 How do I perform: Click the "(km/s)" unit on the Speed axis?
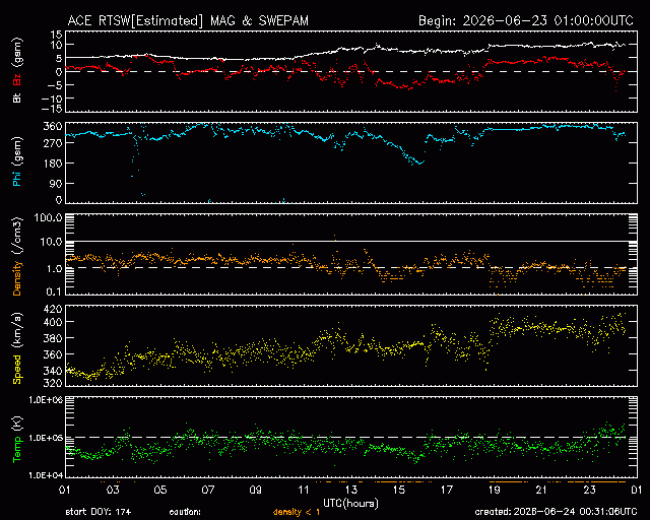[17, 331]
